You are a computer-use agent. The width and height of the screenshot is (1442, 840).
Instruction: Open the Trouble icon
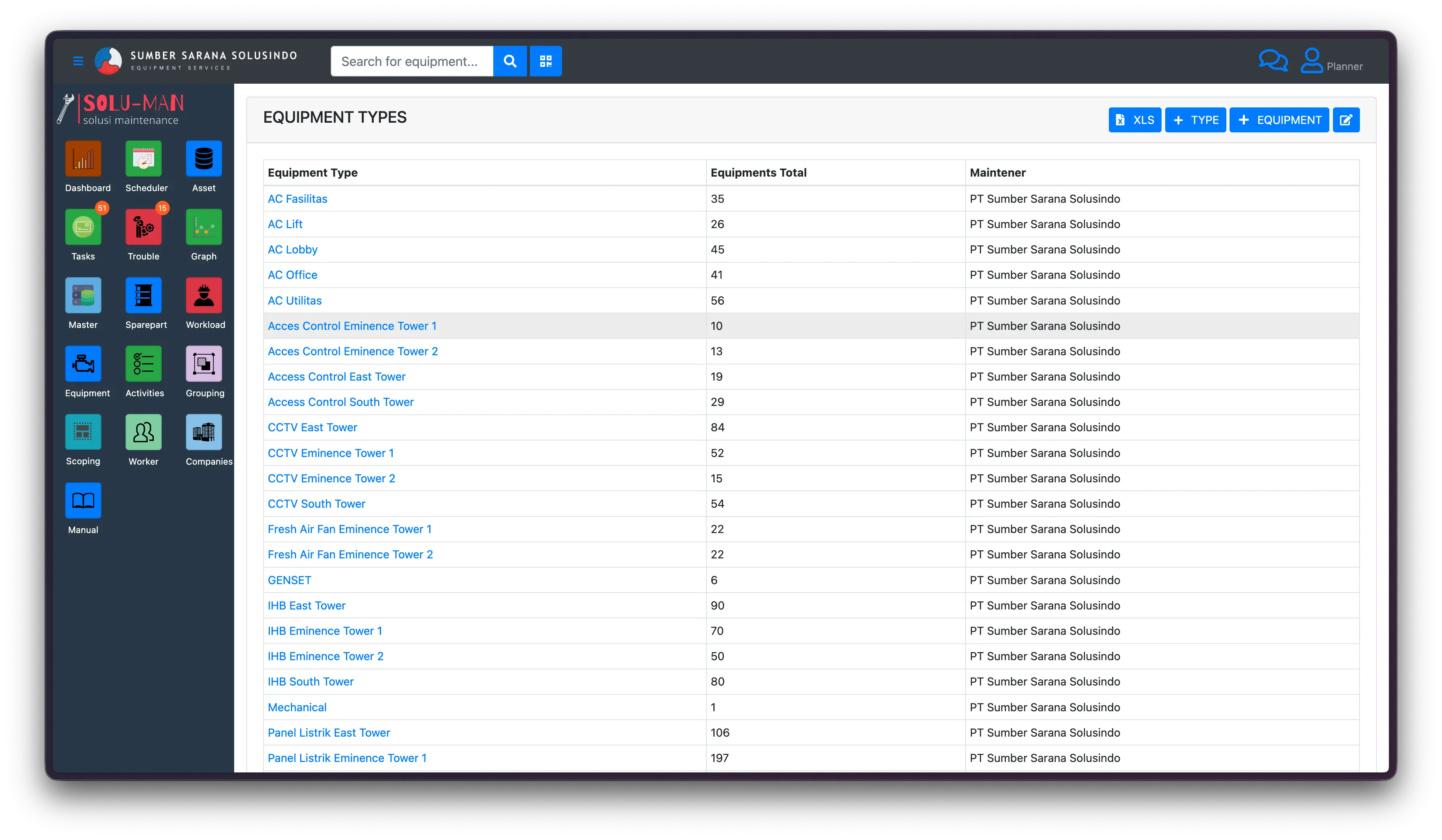pos(144,227)
